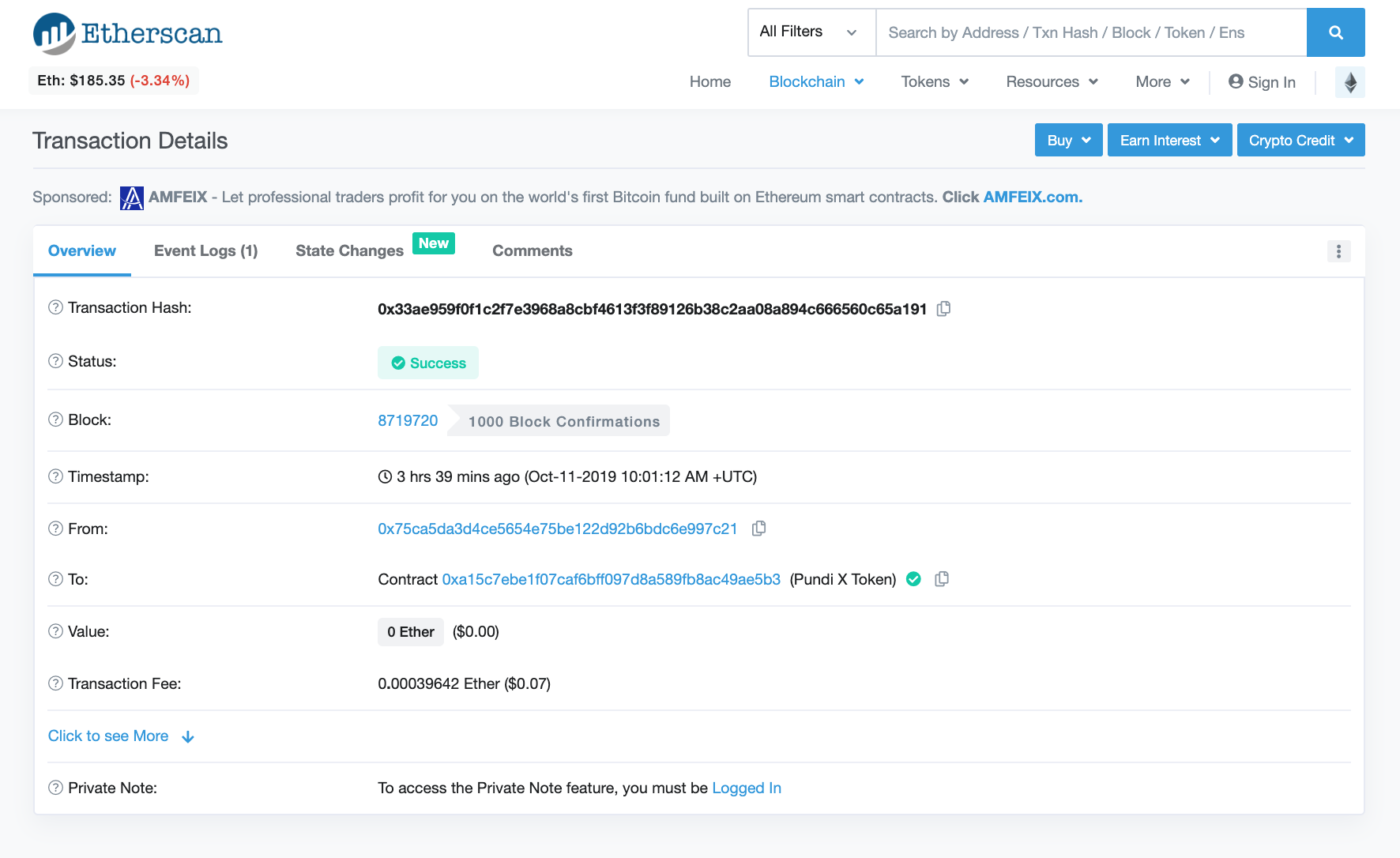Viewport: 1400px width, 858px height.
Task: Click the blue search magnifier button
Action: pos(1335,32)
